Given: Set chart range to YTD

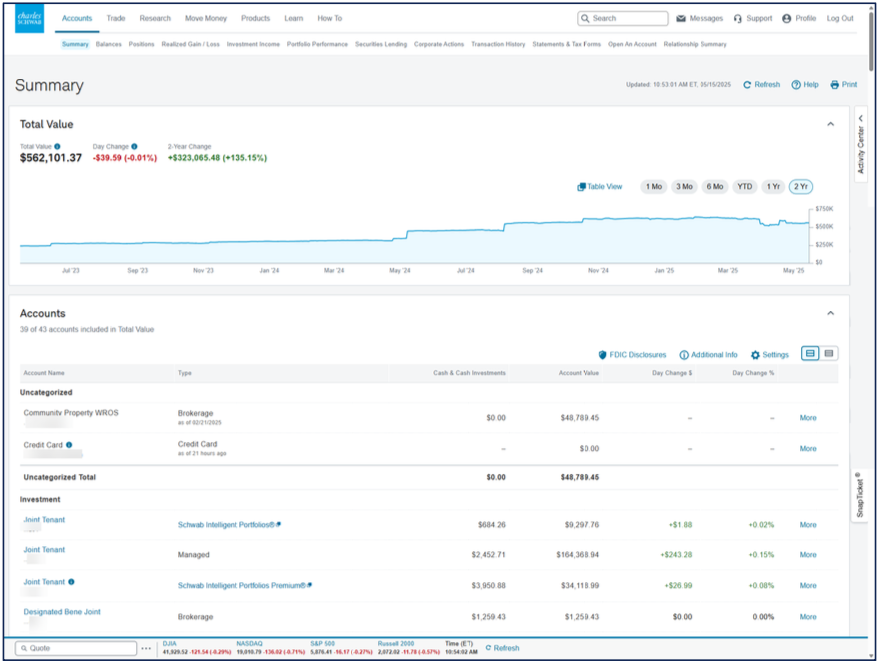Looking at the screenshot, I should pyautogui.click(x=745, y=187).
